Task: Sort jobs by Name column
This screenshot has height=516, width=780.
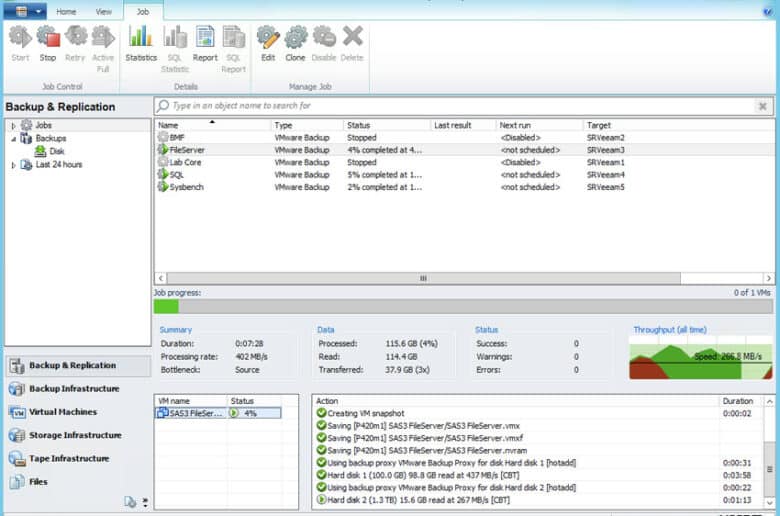Action: point(213,125)
